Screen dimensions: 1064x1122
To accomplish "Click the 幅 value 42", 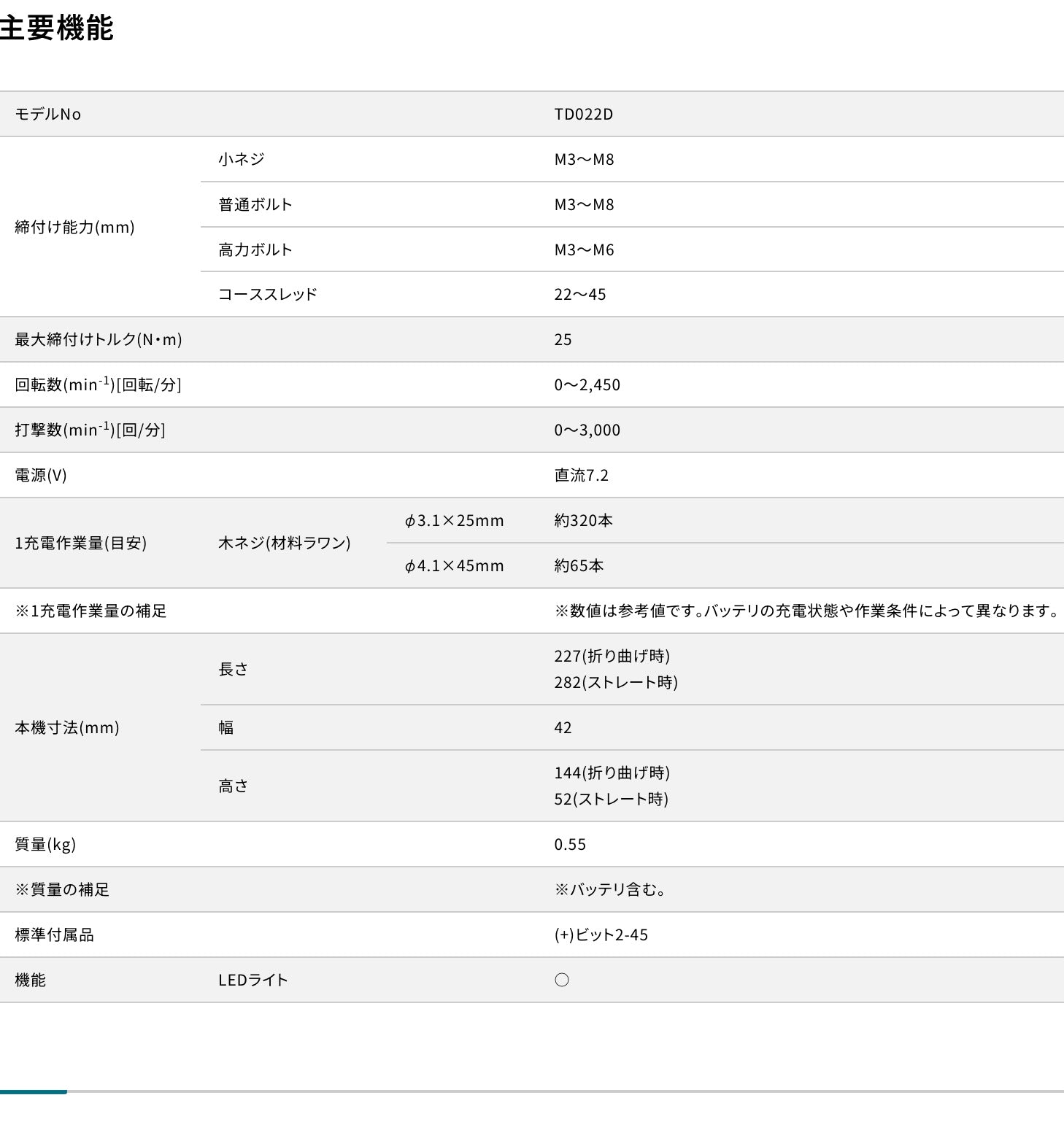I will point(562,727).
